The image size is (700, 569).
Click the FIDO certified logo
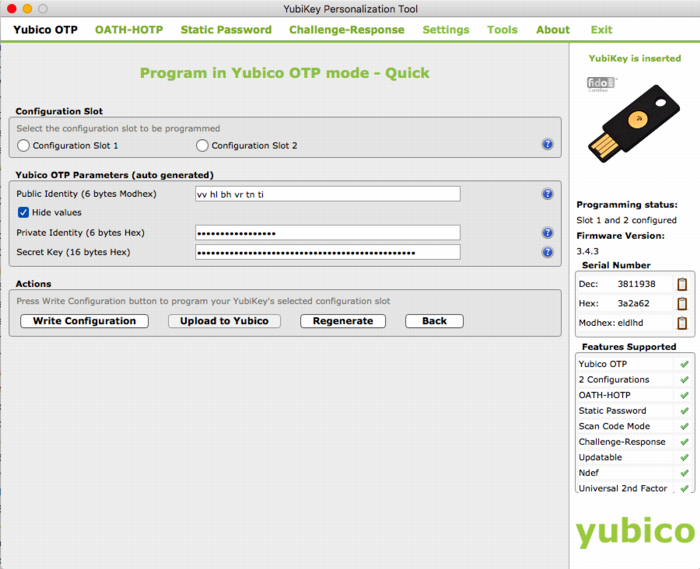click(601, 84)
